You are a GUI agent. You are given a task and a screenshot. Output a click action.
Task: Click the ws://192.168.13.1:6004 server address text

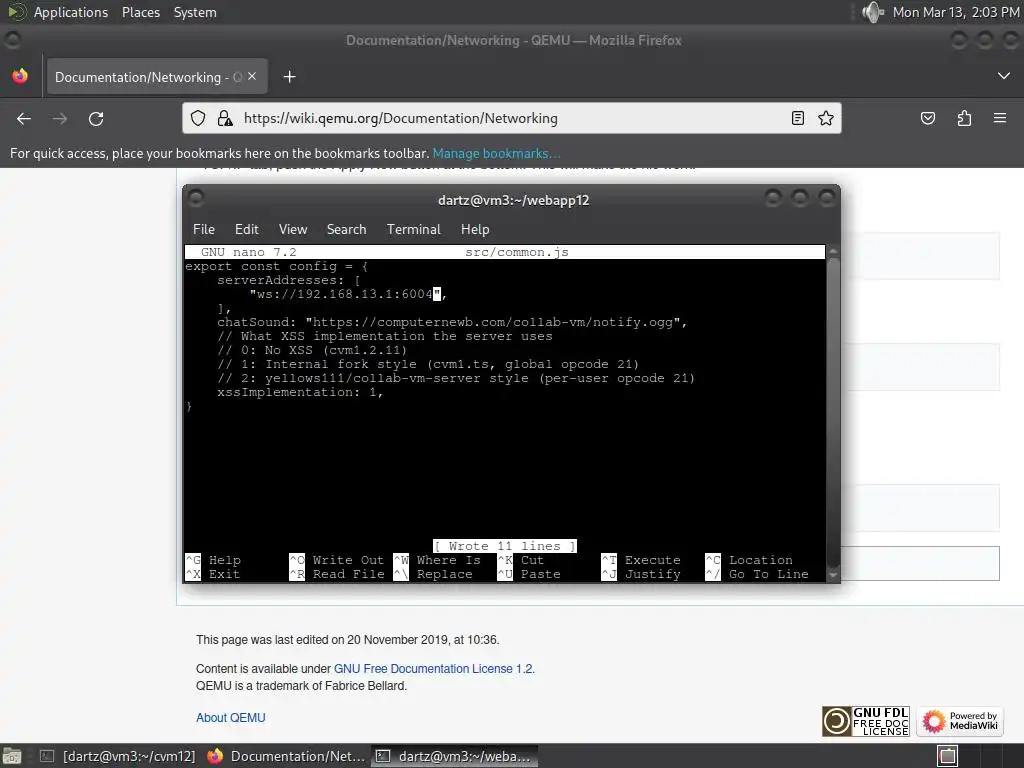tap(345, 295)
